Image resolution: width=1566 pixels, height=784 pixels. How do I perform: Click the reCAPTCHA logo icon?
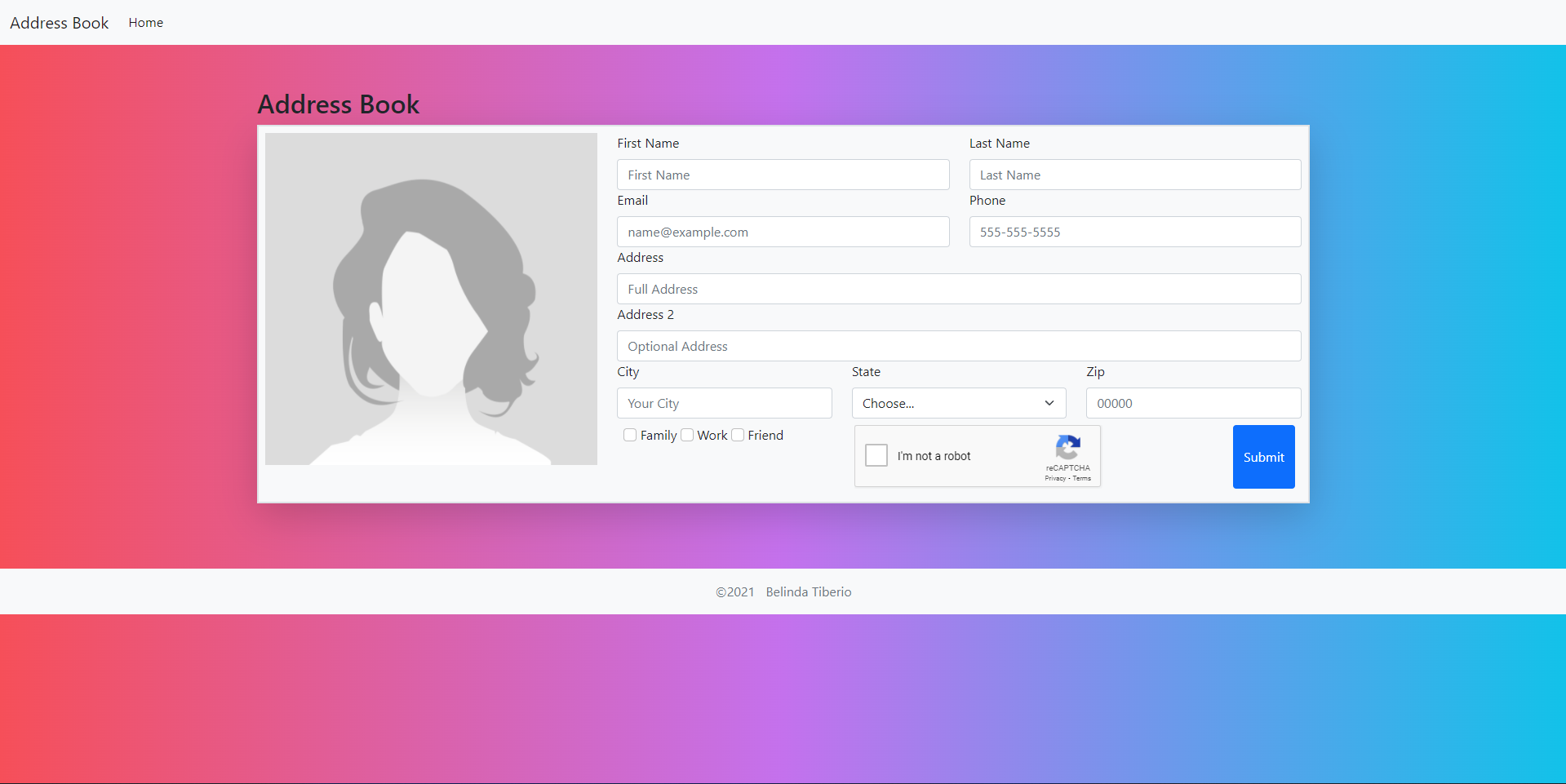[1067, 448]
